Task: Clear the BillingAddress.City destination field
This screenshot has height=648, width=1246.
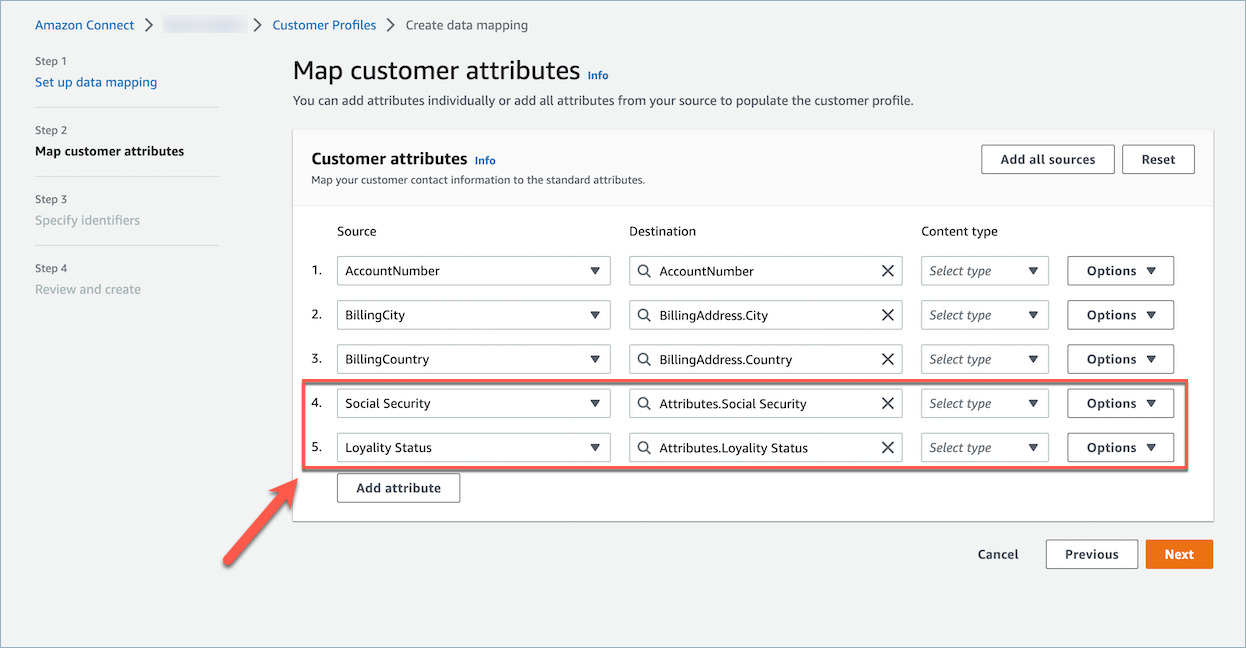Action: click(887, 315)
